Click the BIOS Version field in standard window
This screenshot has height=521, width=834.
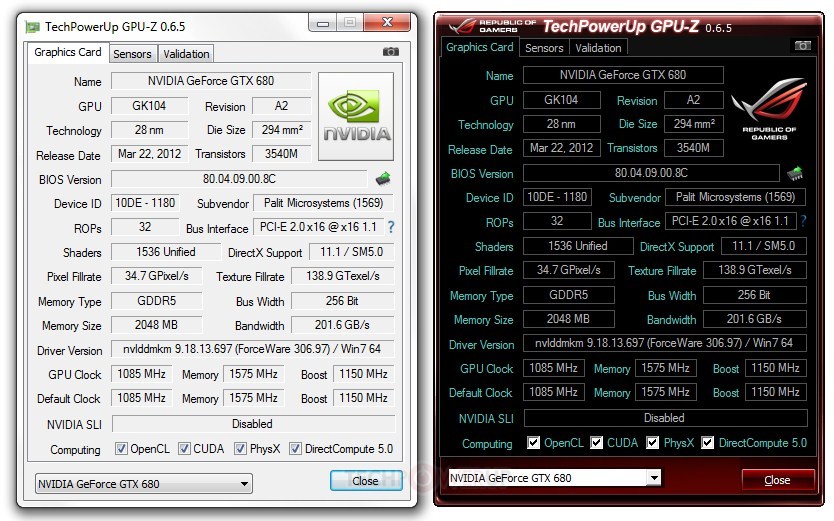click(x=239, y=179)
